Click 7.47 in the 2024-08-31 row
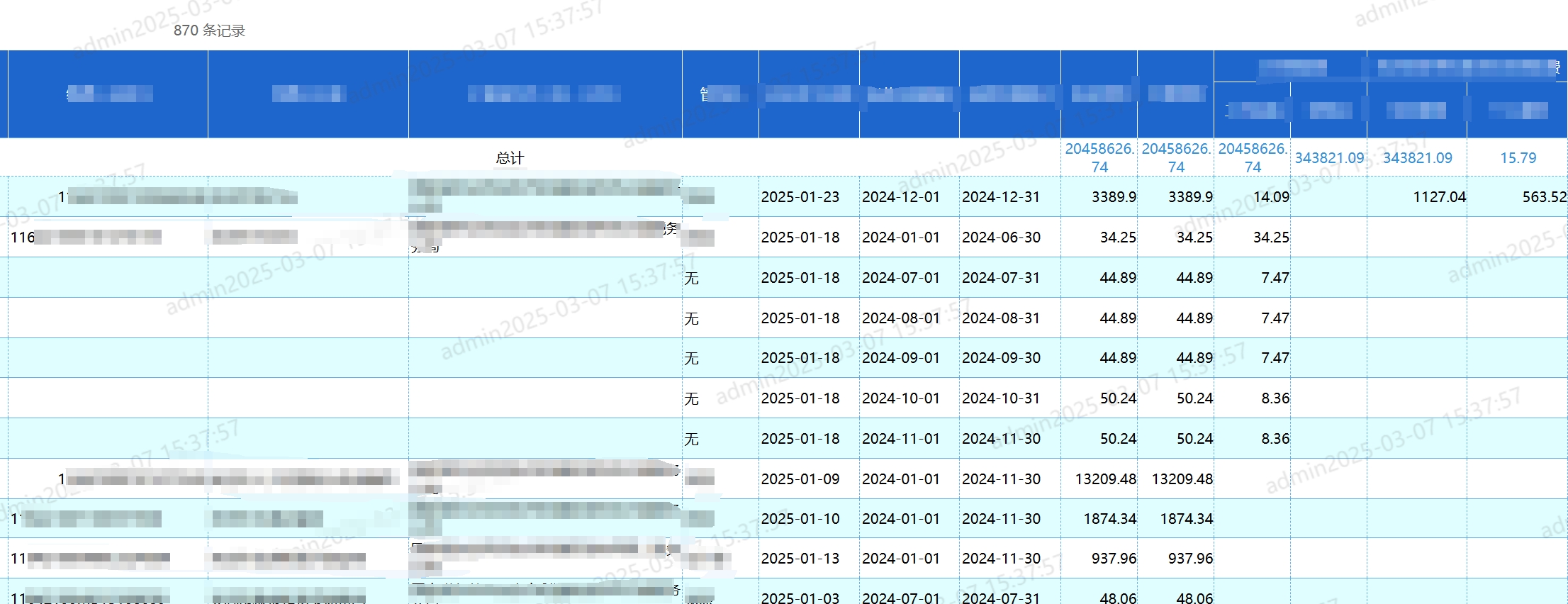 click(1275, 318)
